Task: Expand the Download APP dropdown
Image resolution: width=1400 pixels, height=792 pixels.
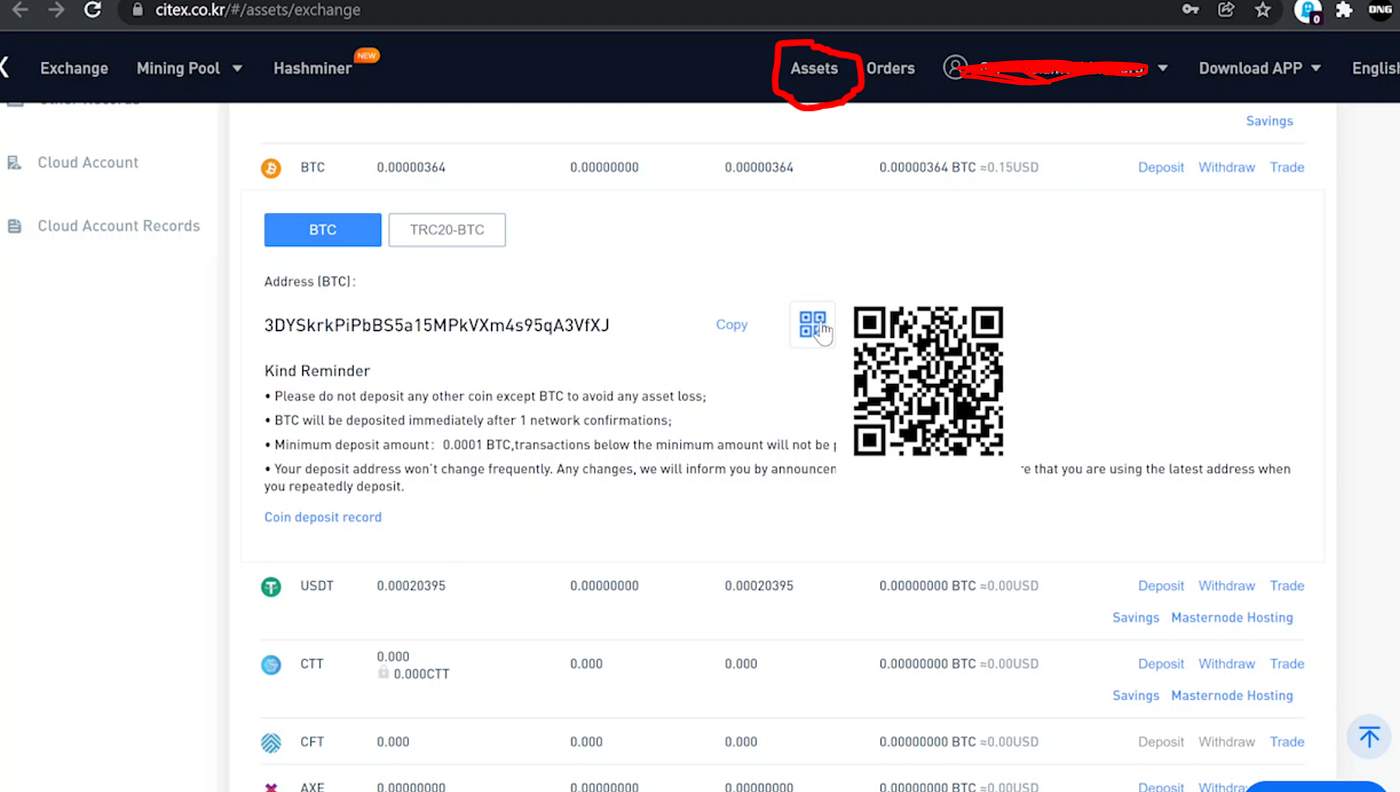Action: [1260, 68]
